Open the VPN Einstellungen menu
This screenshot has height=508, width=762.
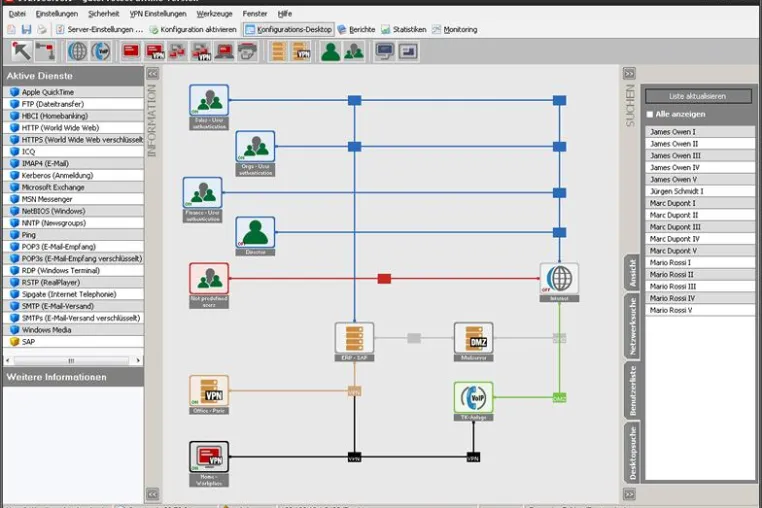tap(158, 14)
